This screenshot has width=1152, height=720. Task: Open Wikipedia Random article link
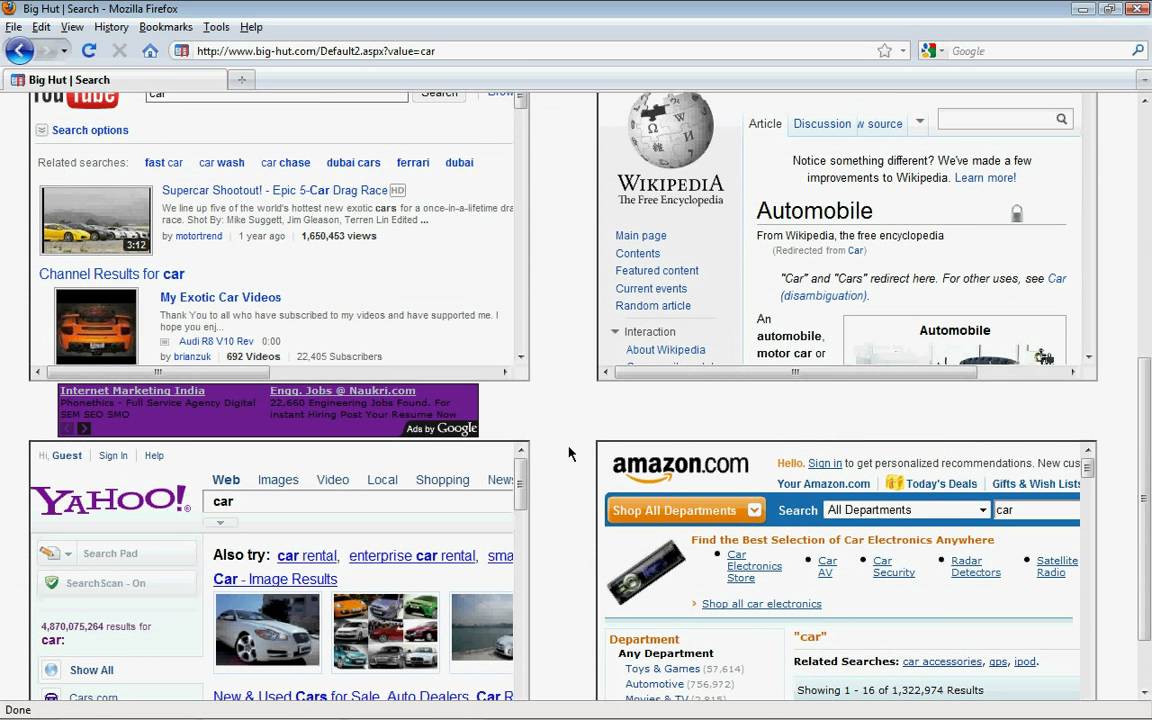652,306
